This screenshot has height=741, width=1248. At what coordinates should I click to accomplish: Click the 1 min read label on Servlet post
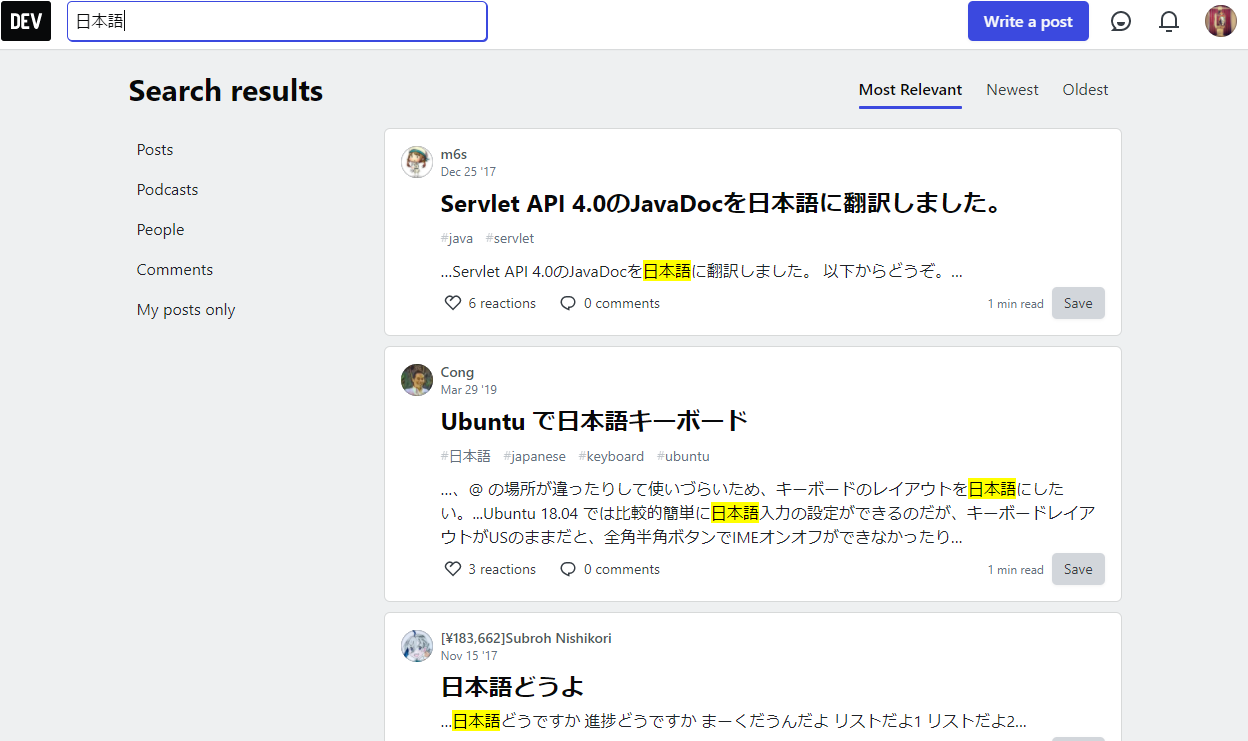(x=1015, y=304)
